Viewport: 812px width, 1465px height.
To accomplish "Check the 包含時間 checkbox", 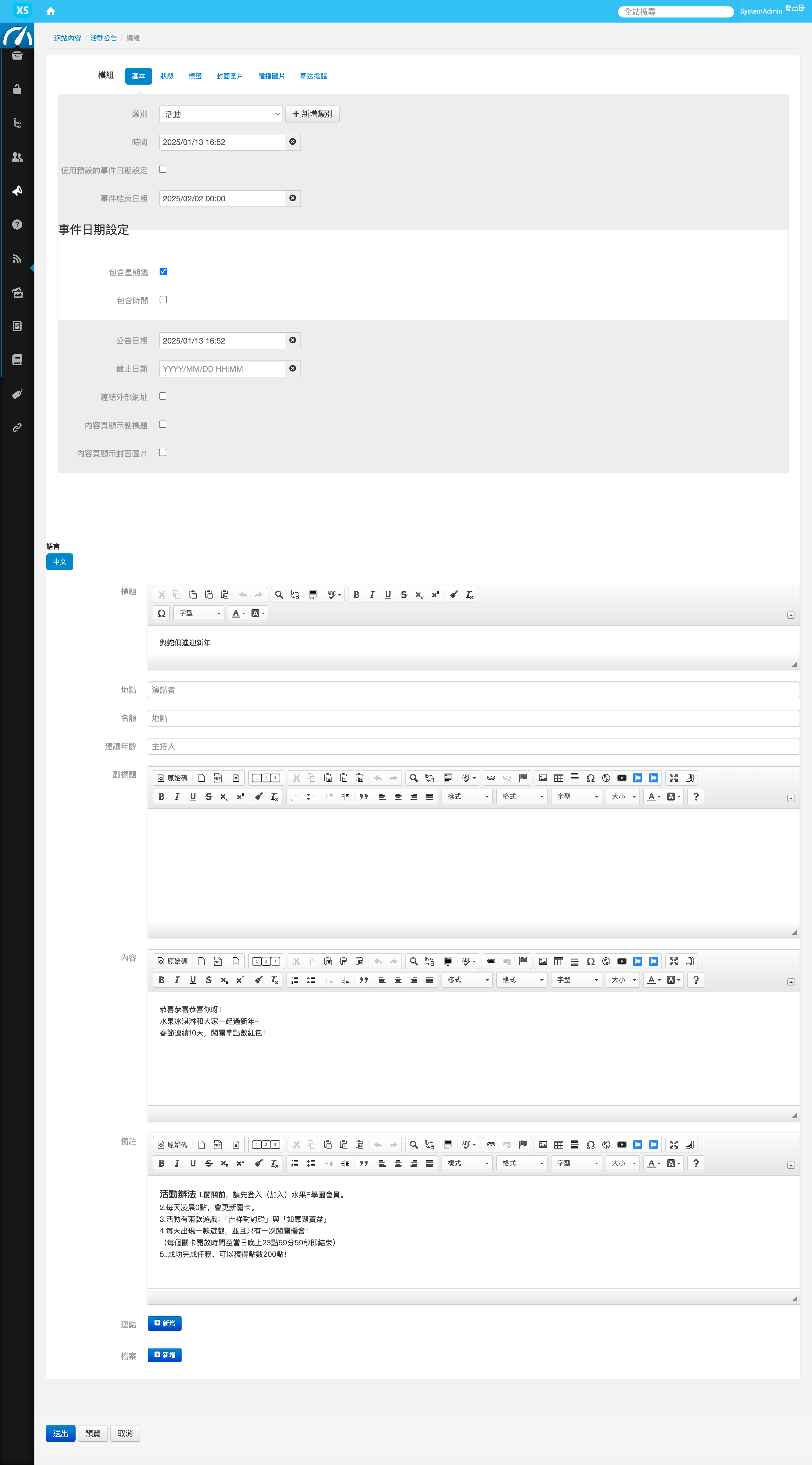I will pos(163,300).
